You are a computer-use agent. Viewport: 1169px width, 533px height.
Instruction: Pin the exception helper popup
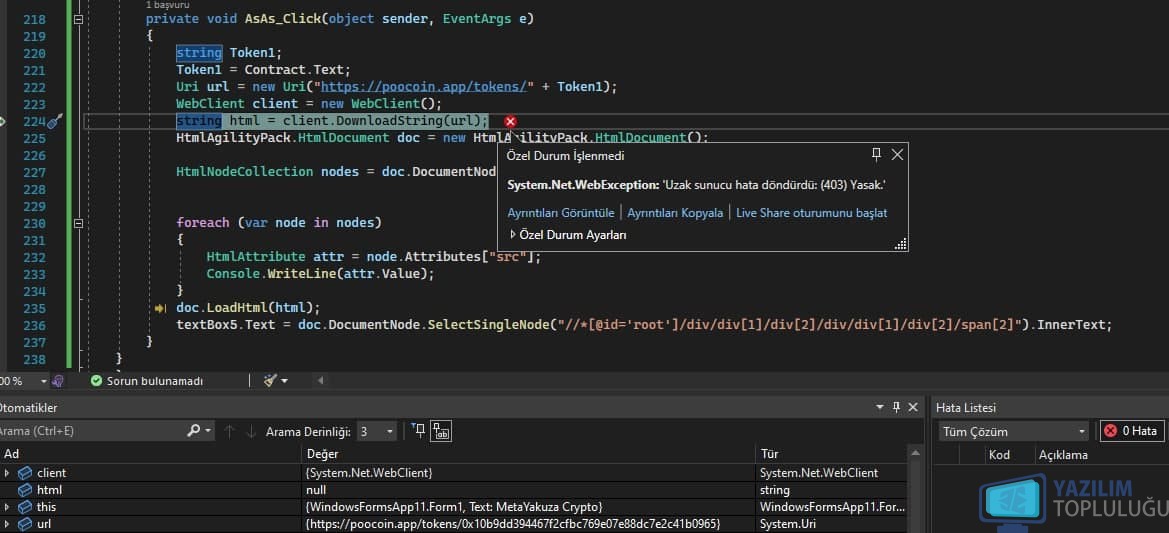(x=876, y=154)
